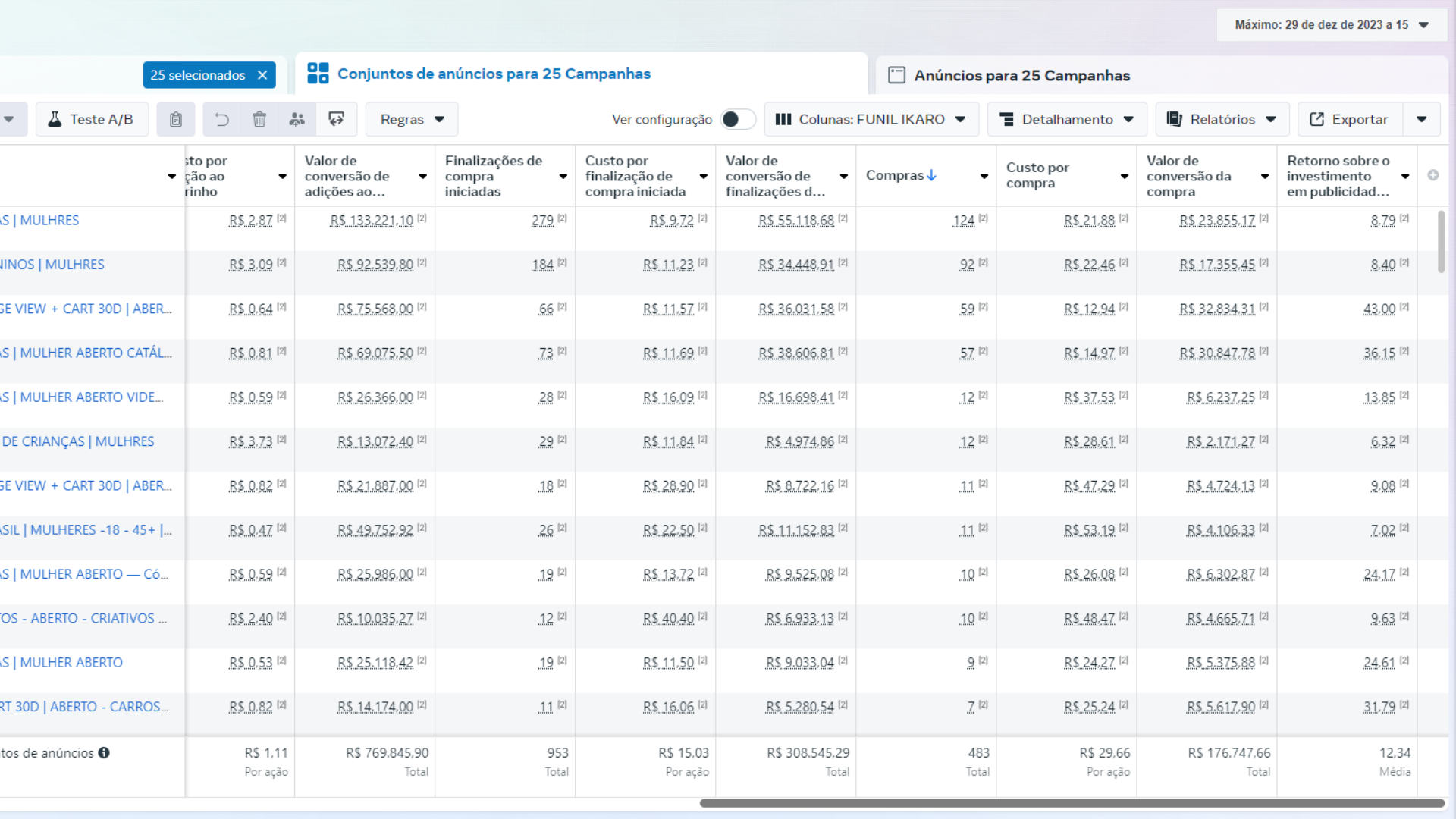Click finalizações value 279
1456x819 pixels.
(542, 221)
